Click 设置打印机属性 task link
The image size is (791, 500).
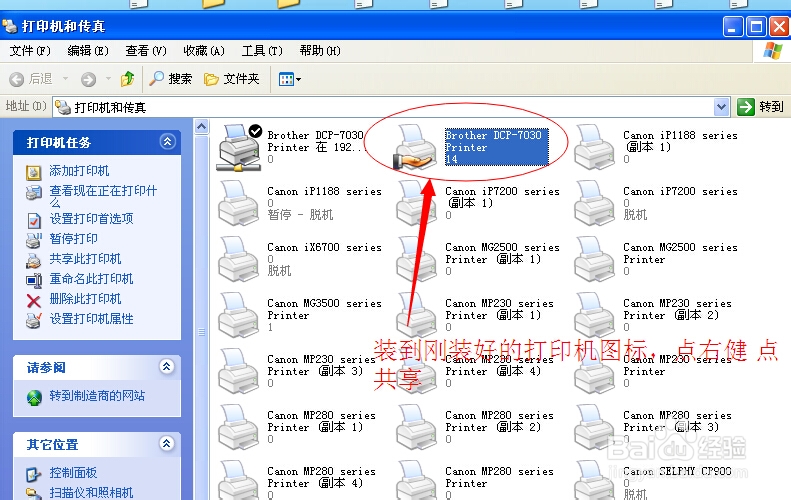pyautogui.click(x=91, y=319)
